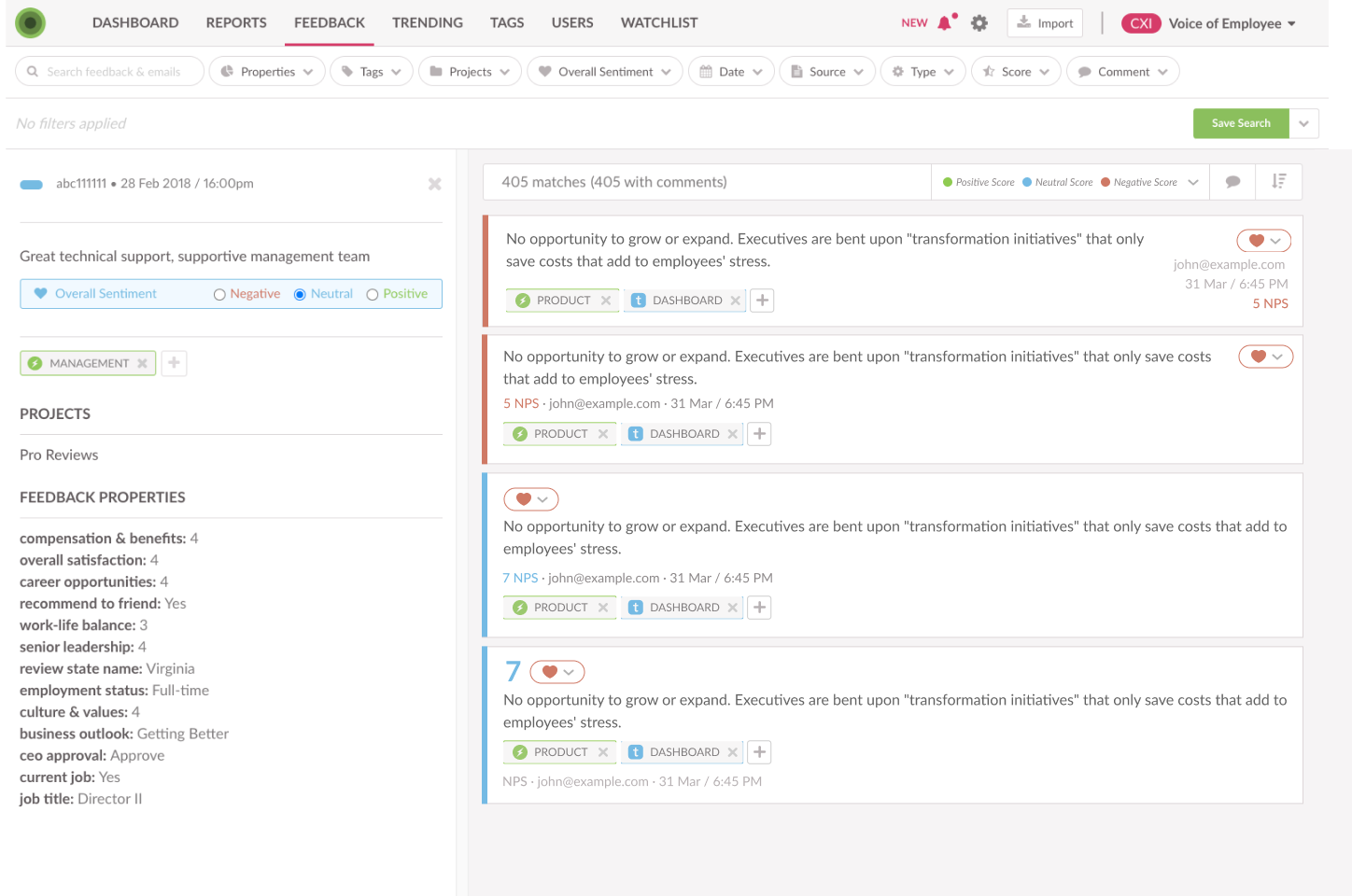Open Score filter dropdown
The height and width of the screenshot is (896, 1352).
(1016, 71)
